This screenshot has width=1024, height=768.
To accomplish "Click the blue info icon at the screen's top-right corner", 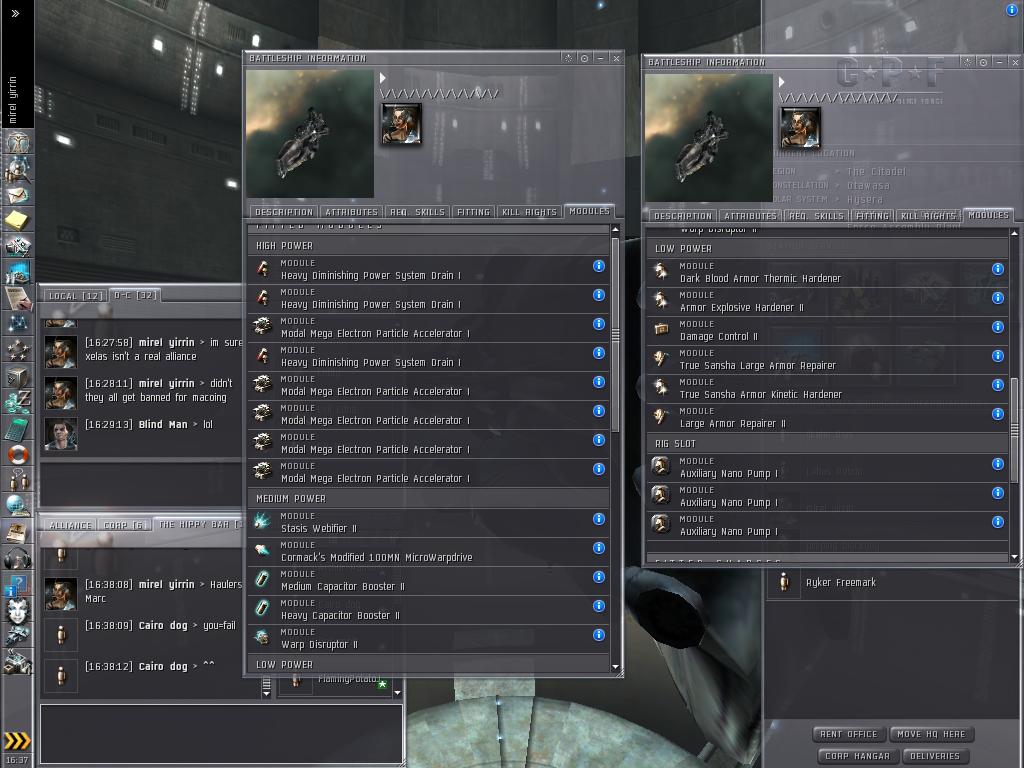I will click(1014, 10).
